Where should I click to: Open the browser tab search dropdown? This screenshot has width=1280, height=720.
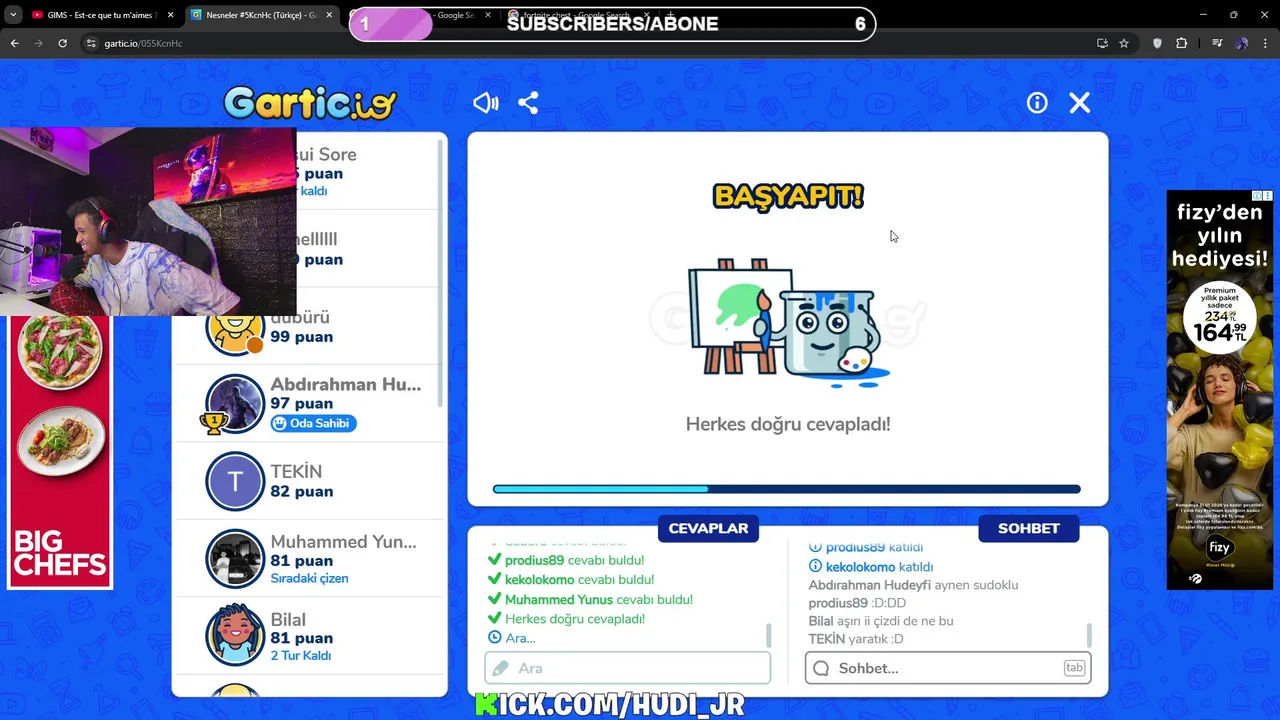(13, 15)
